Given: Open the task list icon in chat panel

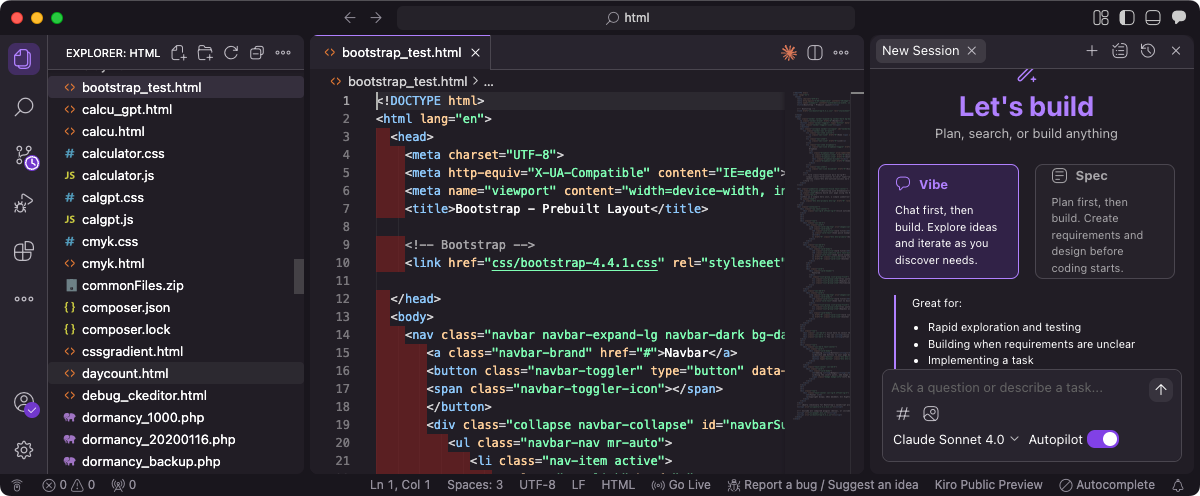Looking at the screenshot, I should pos(1120,51).
